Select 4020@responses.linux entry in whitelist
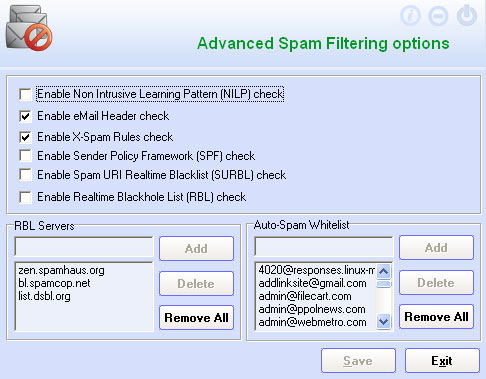Viewport: 486px width, 379px height. (x=316, y=270)
